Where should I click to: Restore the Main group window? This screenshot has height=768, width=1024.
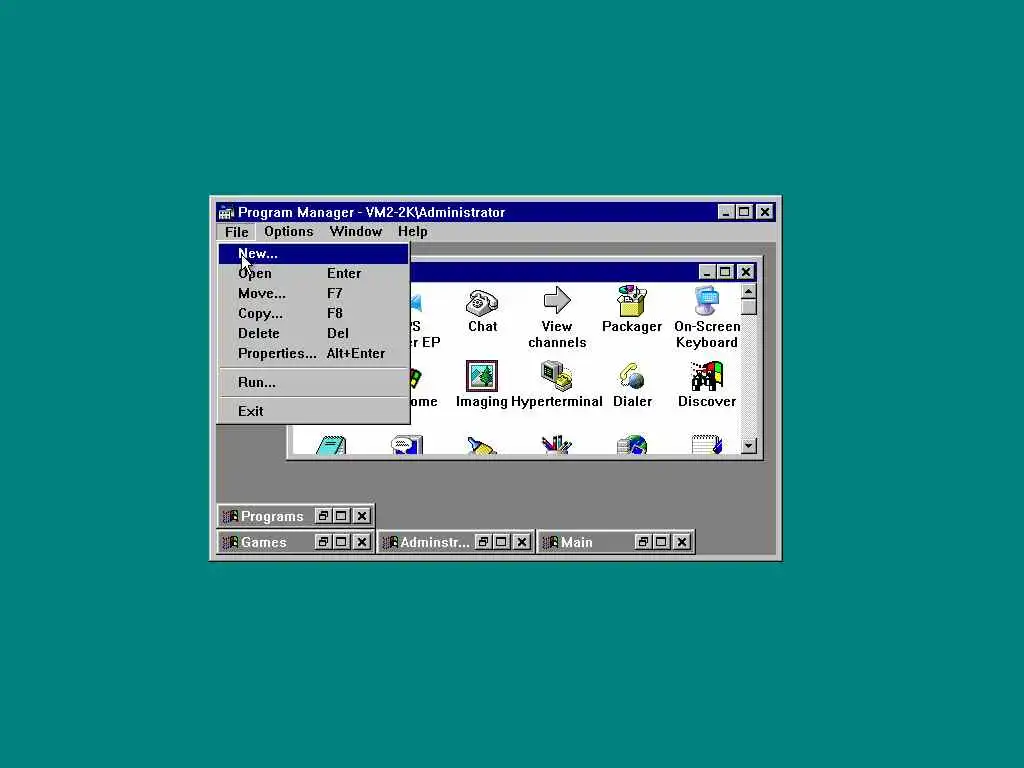click(643, 542)
